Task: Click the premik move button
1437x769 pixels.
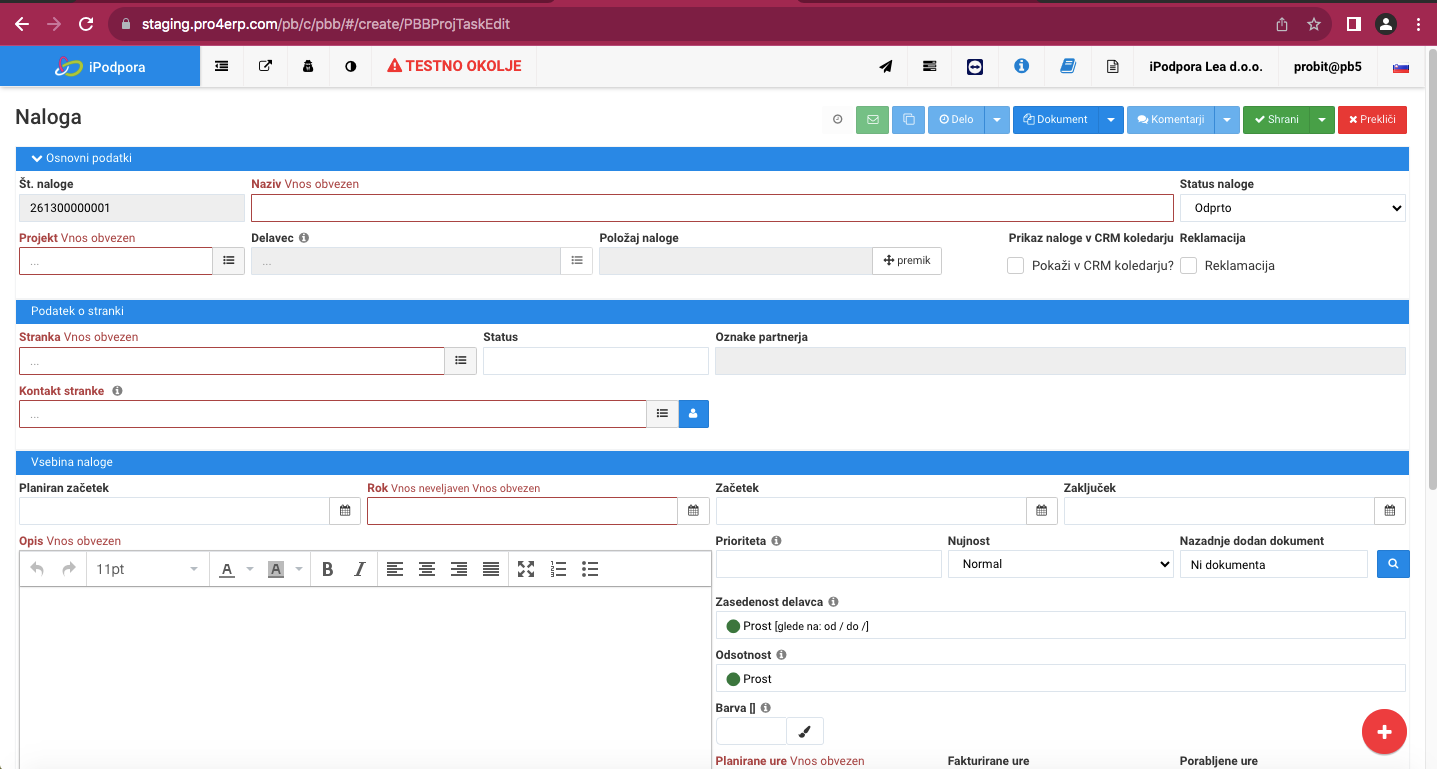Action: [x=907, y=260]
